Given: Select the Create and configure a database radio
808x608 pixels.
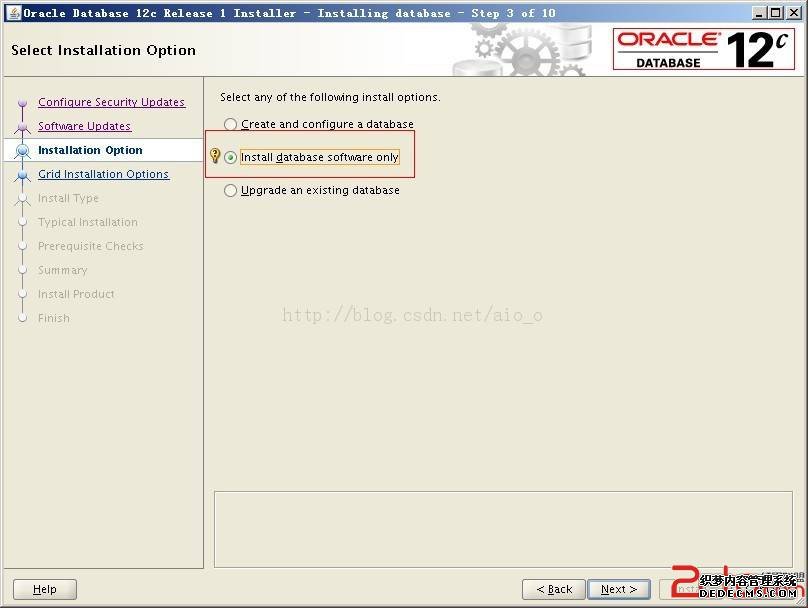Looking at the screenshot, I should [x=231, y=125].
